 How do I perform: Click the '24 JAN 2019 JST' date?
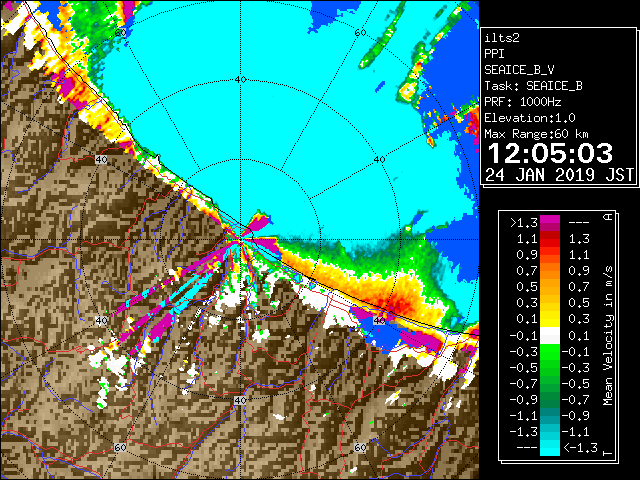[x=559, y=175]
